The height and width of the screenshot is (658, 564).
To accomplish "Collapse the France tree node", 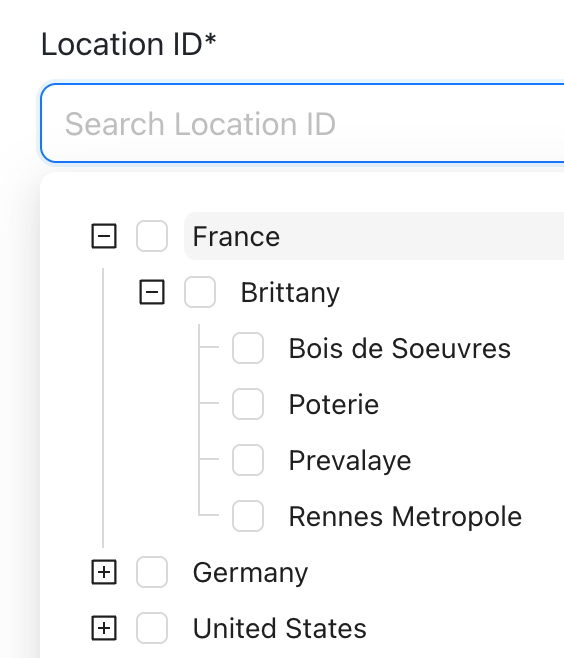I will coord(104,236).
